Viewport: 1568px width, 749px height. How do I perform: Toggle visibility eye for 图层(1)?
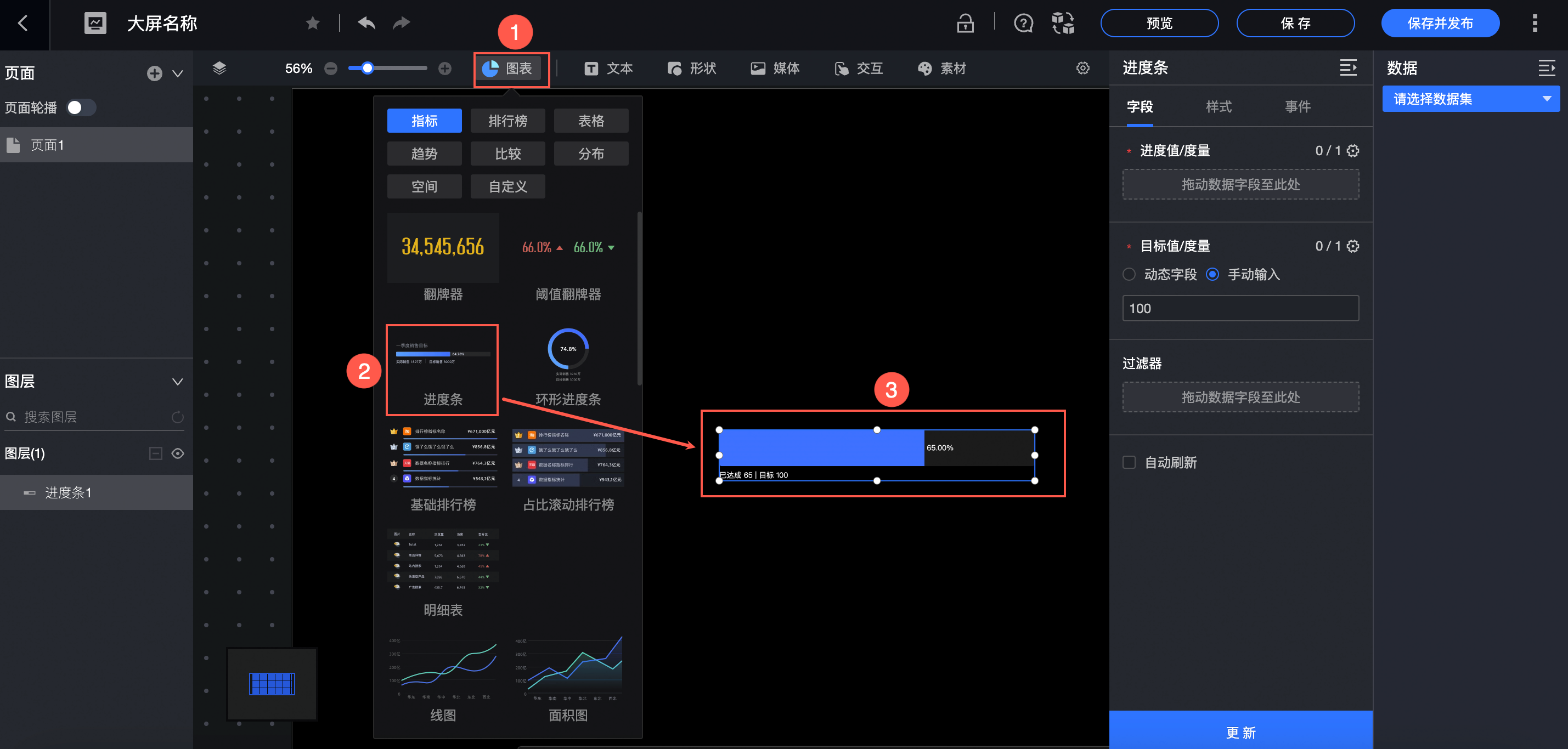coord(178,453)
